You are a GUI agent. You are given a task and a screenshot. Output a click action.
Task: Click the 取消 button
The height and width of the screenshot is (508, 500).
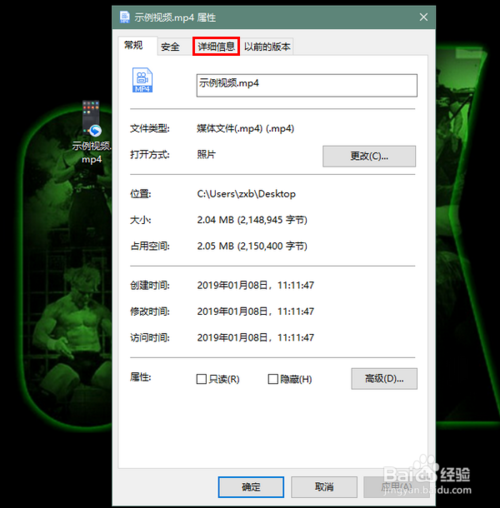pos(324,487)
